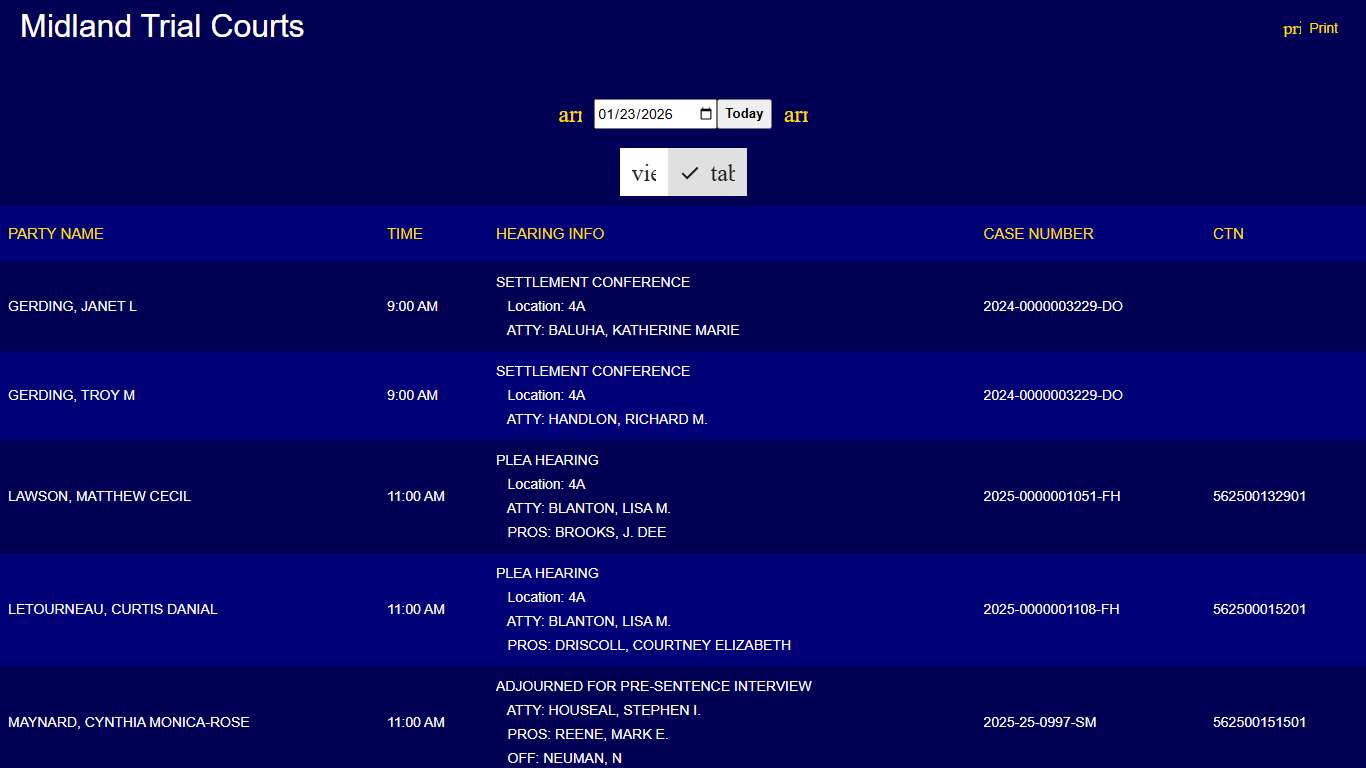Select the GERDING, TROY M party row
The height and width of the screenshot is (768, 1366).
pos(72,396)
